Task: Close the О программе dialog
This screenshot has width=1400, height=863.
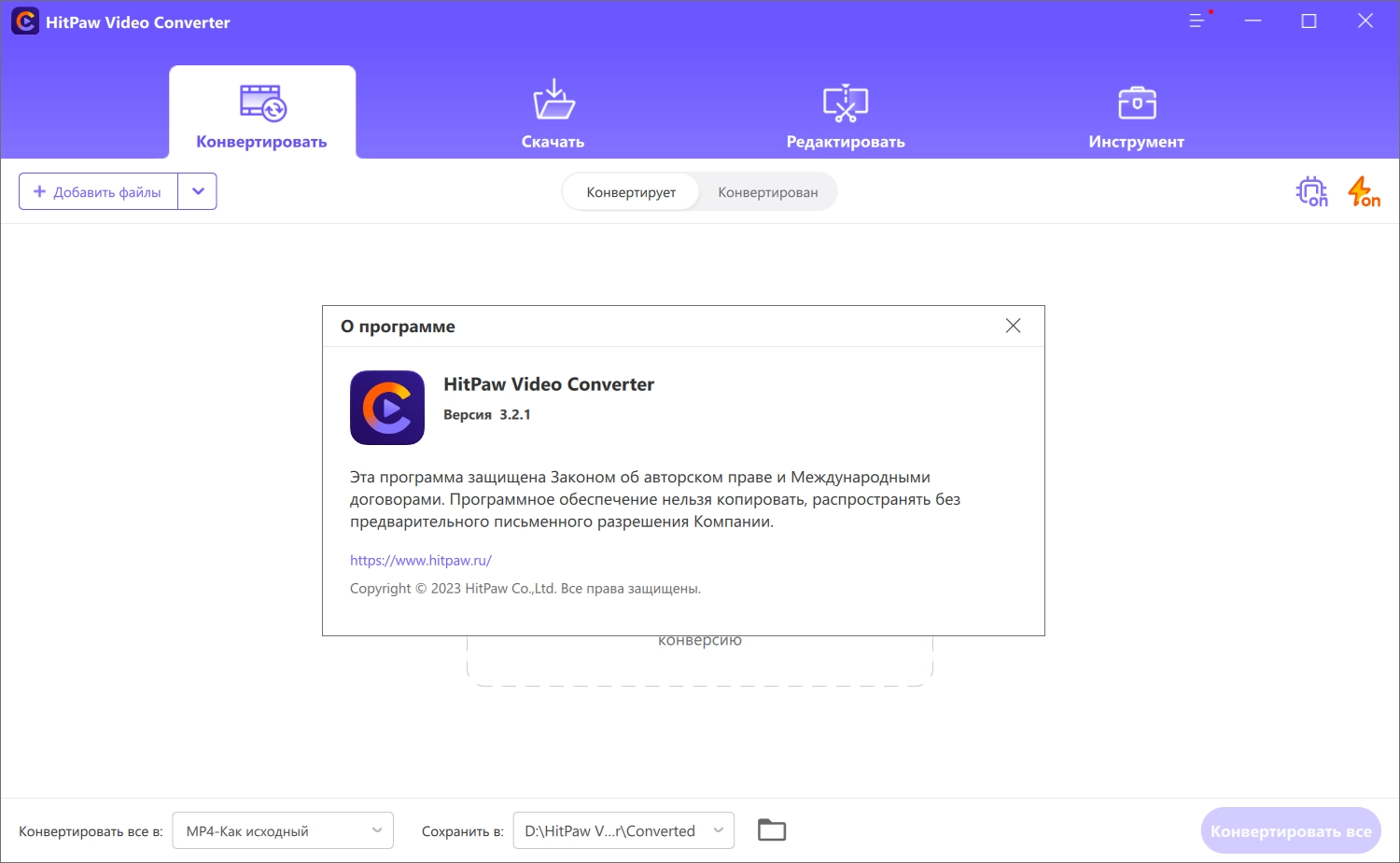Action: pyautogui.click(x=1013, y=326)
